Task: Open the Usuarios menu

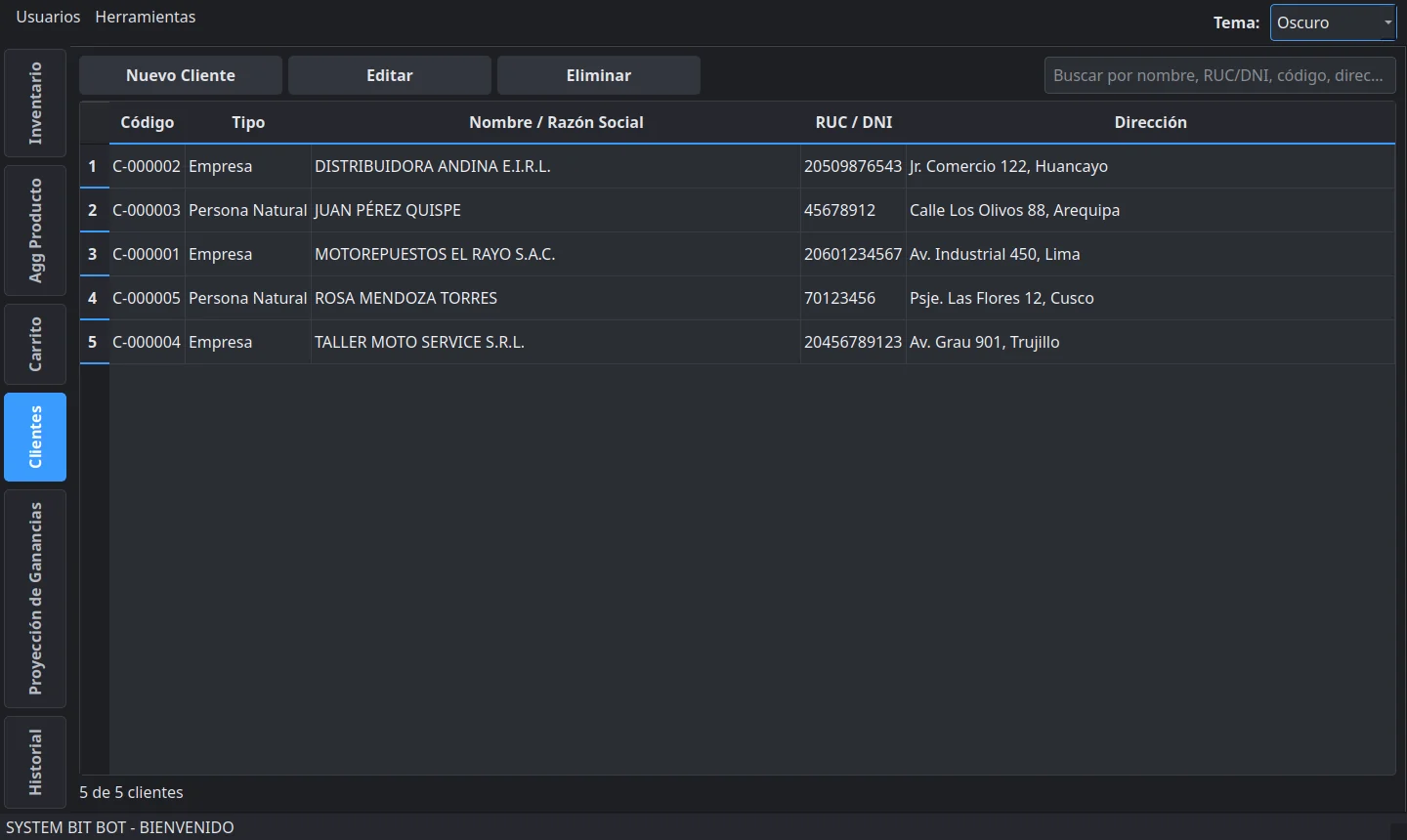Action: pos(48,17)
